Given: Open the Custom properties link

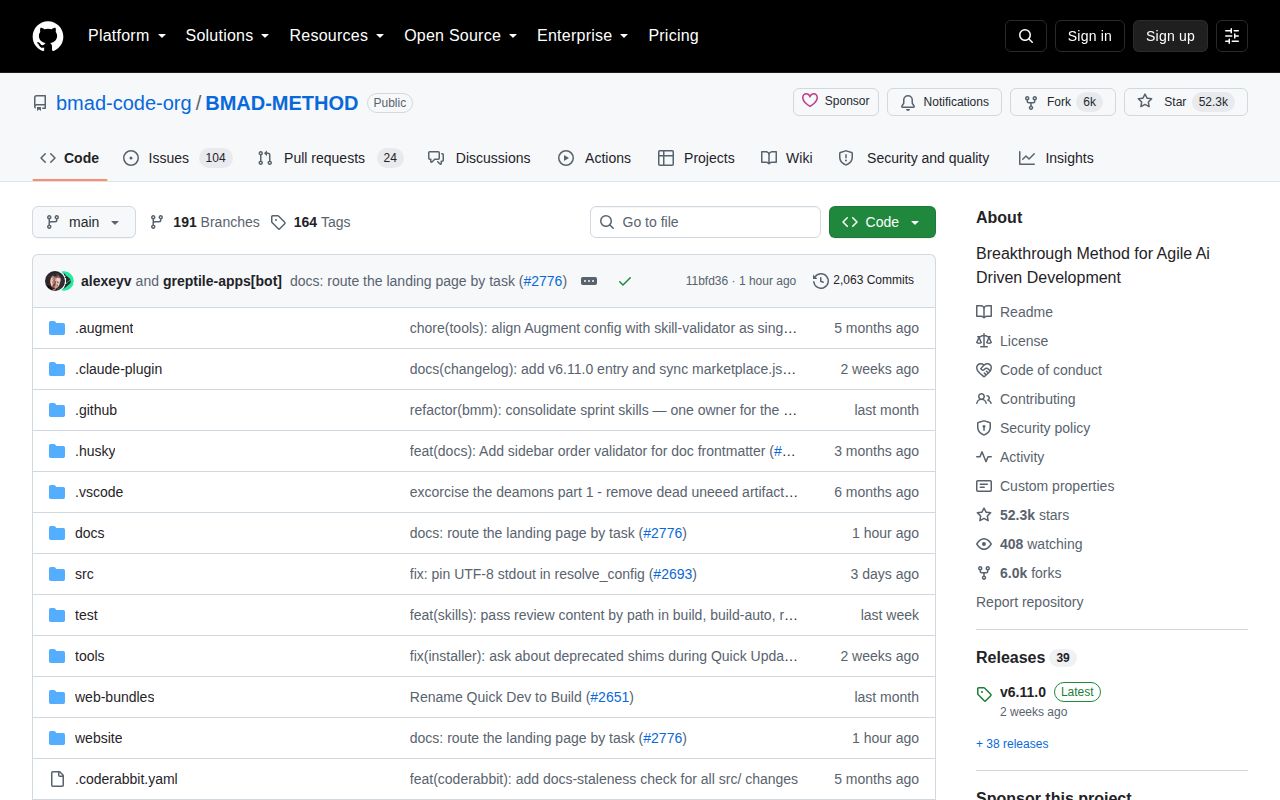Looking at the screenshot, I should (x=1057, y=486).
